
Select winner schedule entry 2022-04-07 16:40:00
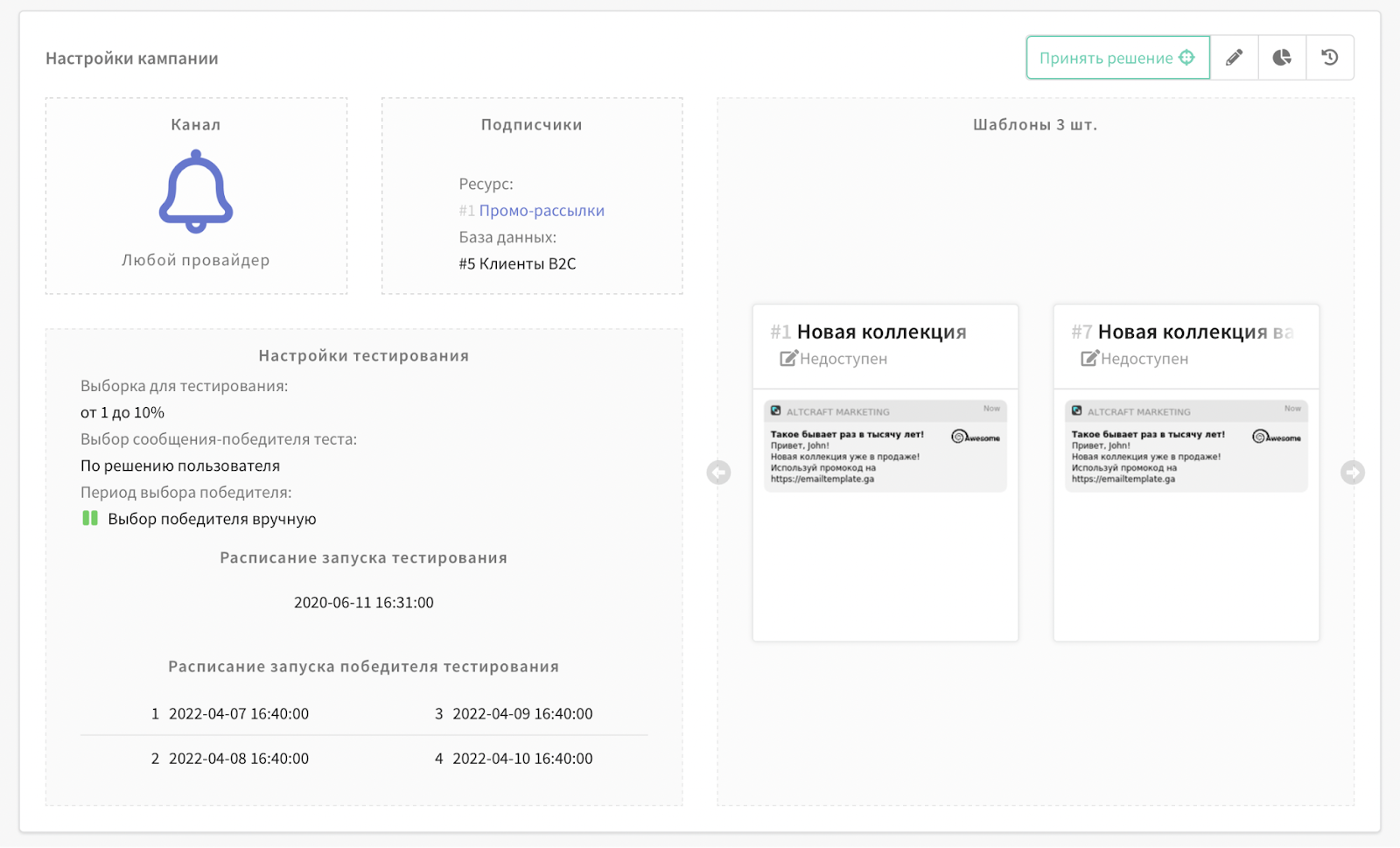[x=239, y=714]
